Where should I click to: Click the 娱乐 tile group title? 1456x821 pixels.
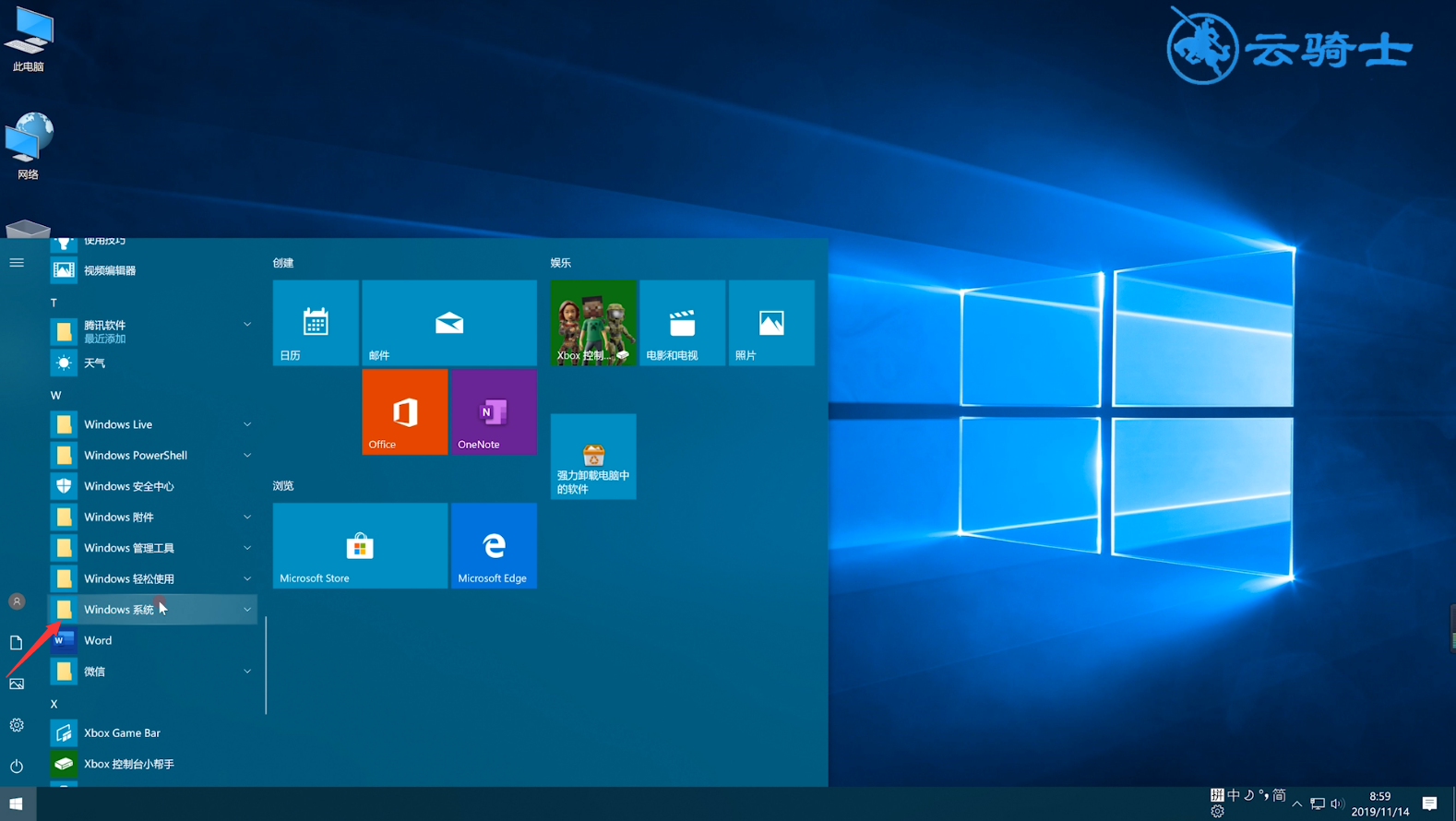point(561,263)
